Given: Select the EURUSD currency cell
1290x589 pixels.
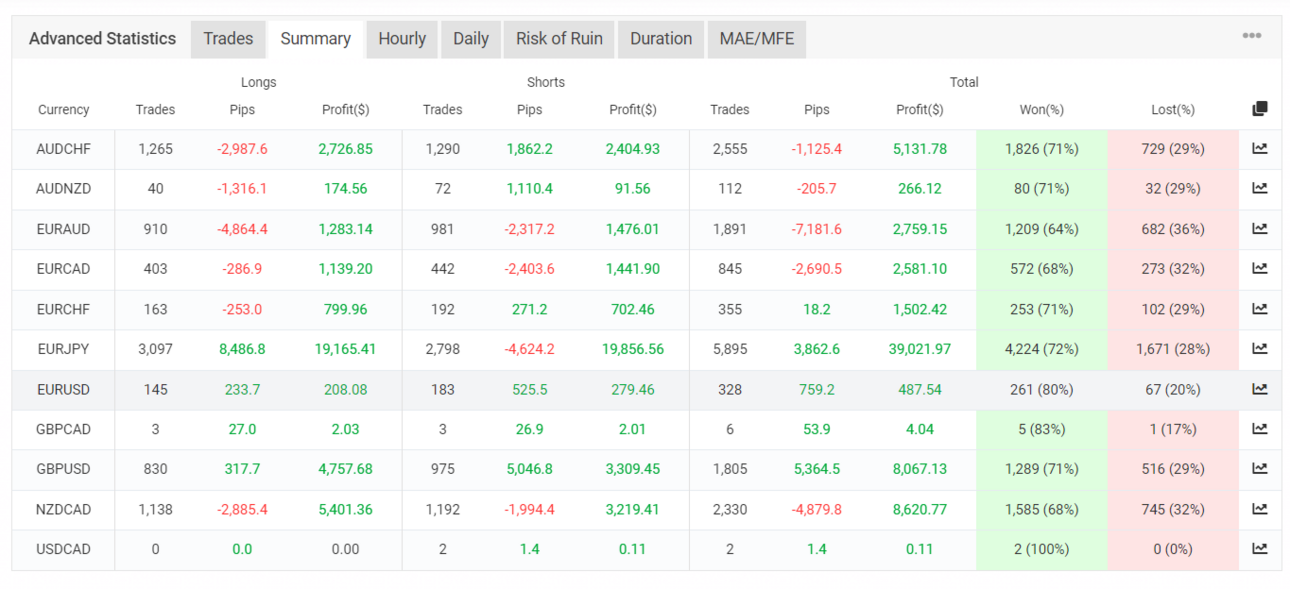Looking at the screenshot, I should [63, 389].
